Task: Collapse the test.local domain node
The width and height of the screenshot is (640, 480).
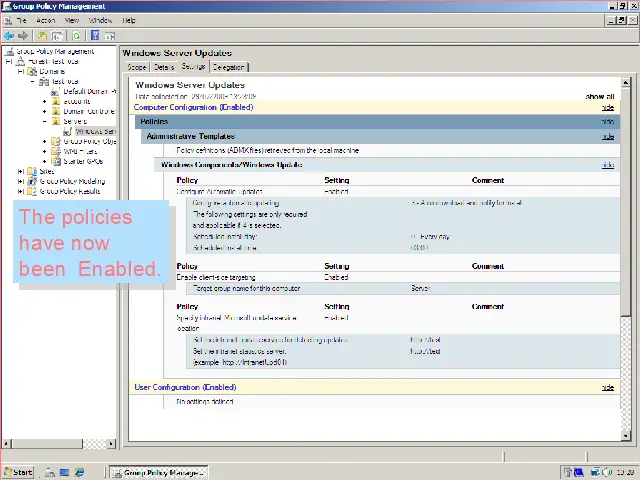Action: pos(33,82)
